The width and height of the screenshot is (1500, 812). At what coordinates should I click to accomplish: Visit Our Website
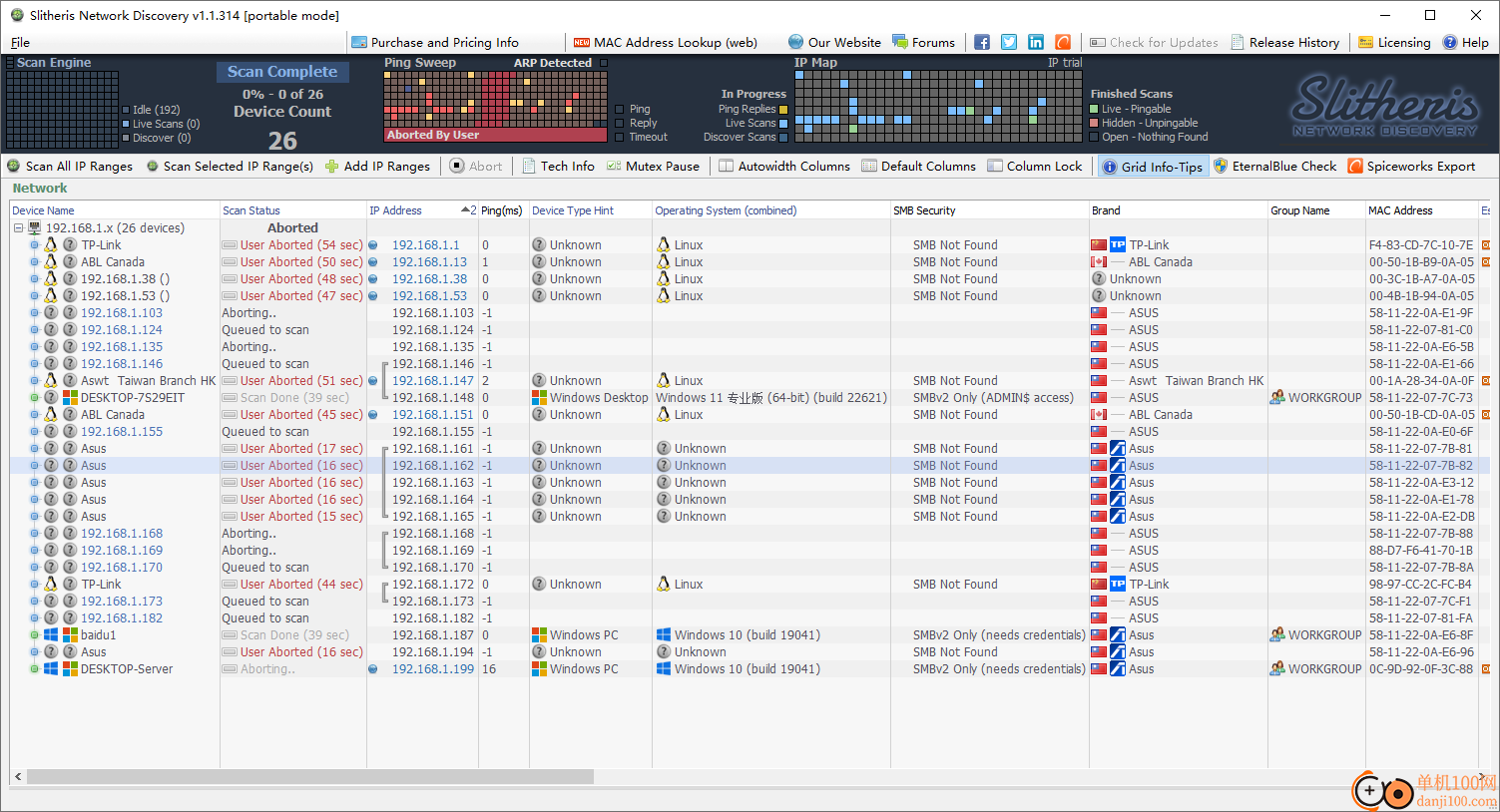point(834,43)
